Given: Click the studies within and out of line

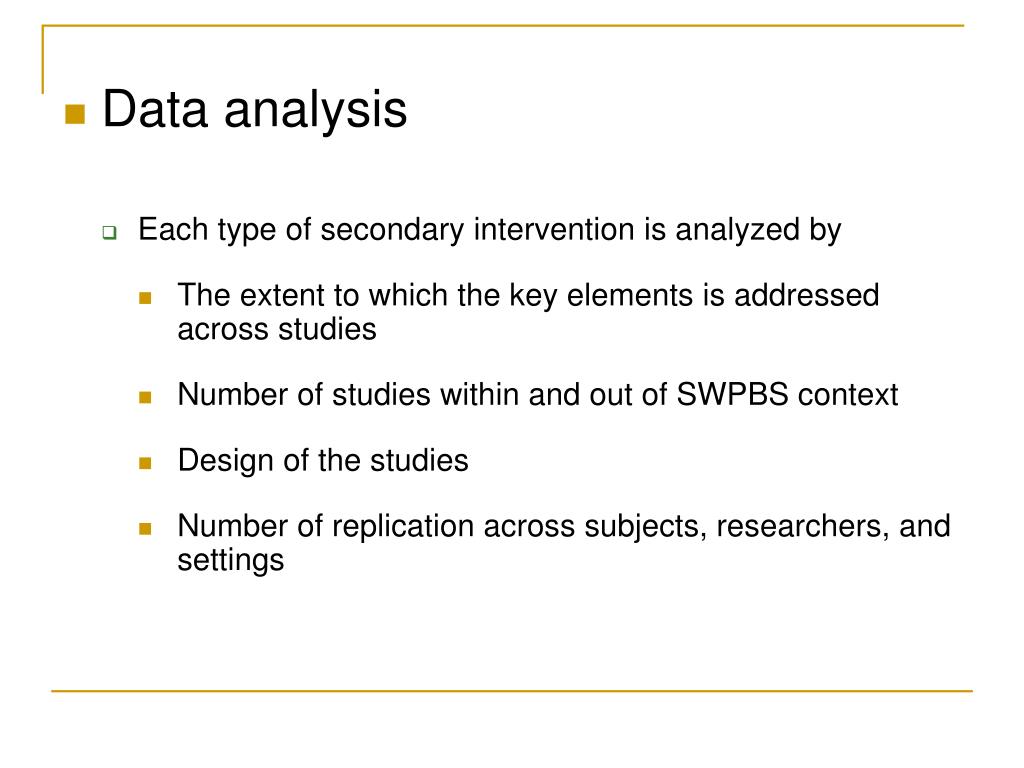Looking at the screenshot, I should tap(537, 395).
